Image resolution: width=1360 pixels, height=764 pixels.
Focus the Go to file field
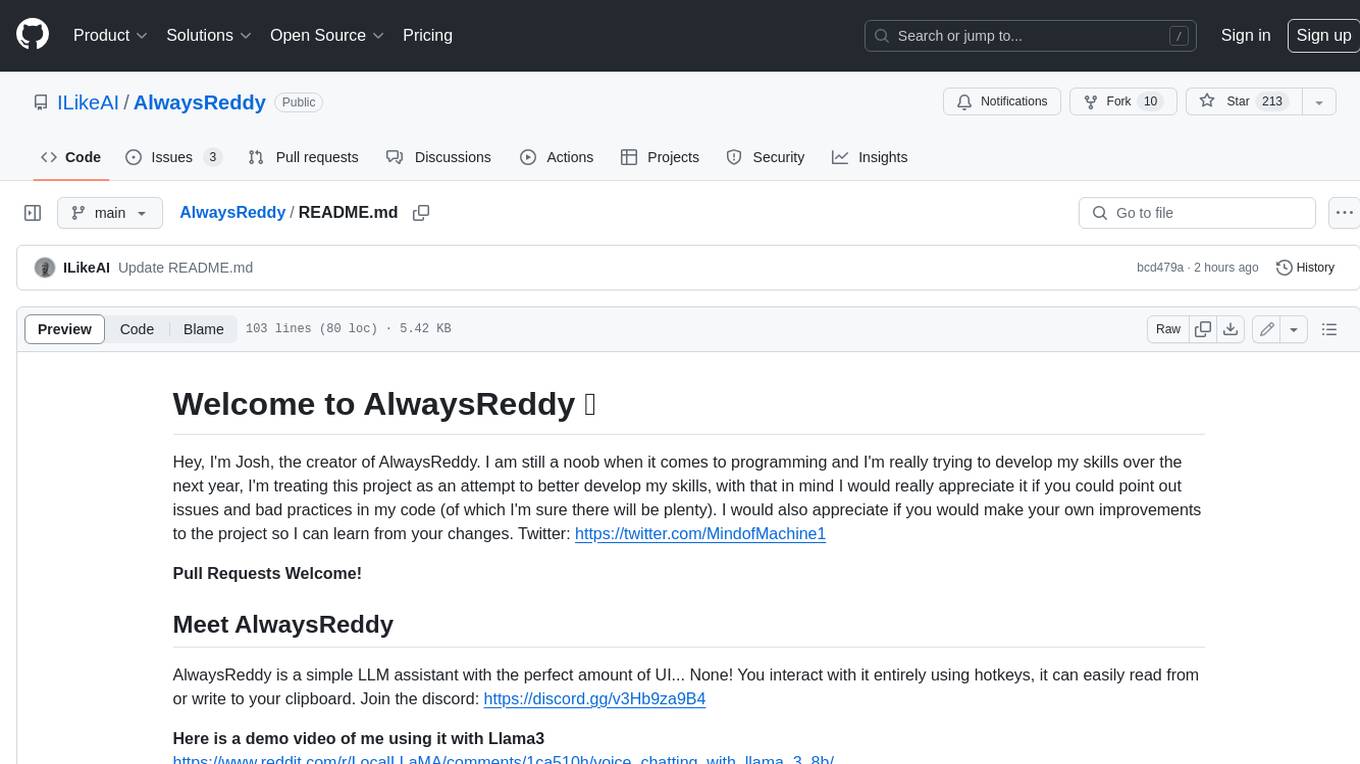pos(1197,213)
